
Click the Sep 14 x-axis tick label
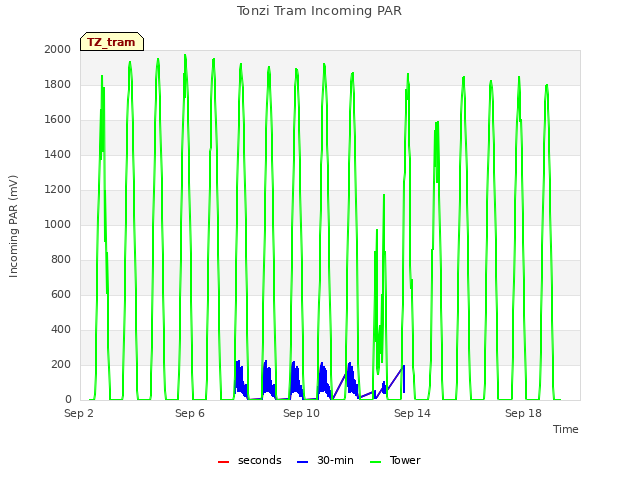412,413
